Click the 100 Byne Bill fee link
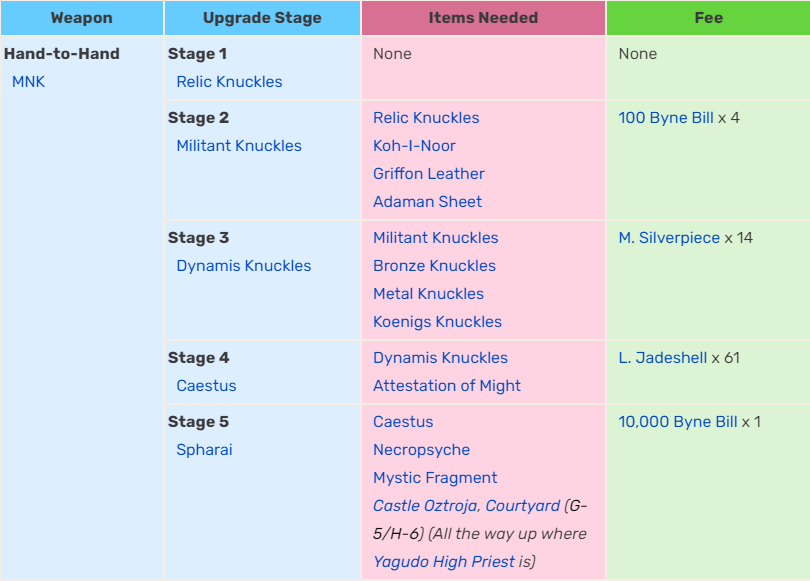The image size is (810, 581). [666, 118]
